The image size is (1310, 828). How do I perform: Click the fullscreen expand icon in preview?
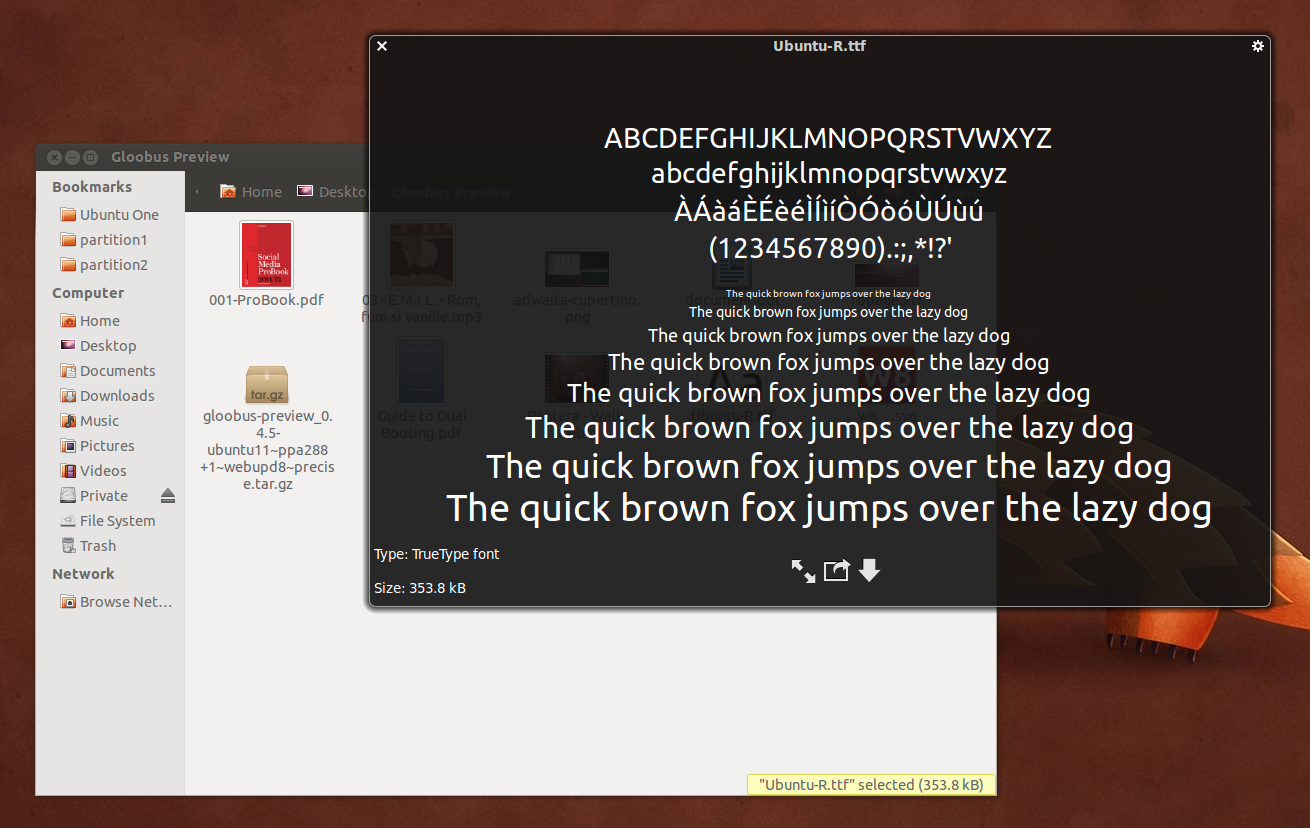pyautogui.click(x=803, y=571)
